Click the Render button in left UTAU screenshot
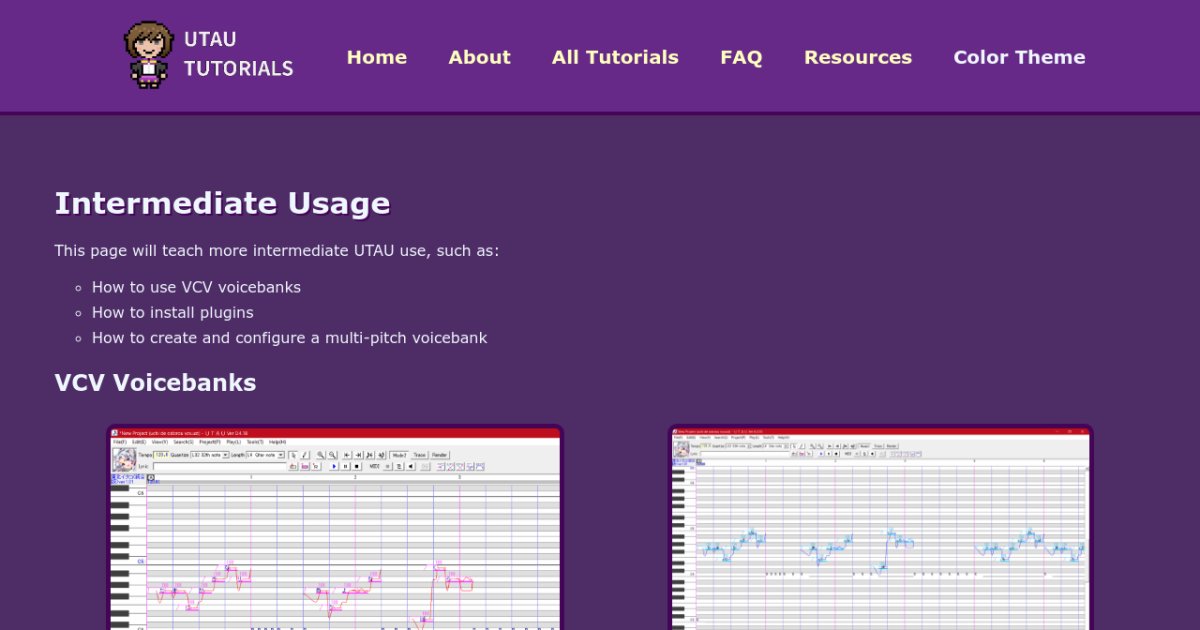The height and width of the screenshot is (630, 1200). click(439, 455)
